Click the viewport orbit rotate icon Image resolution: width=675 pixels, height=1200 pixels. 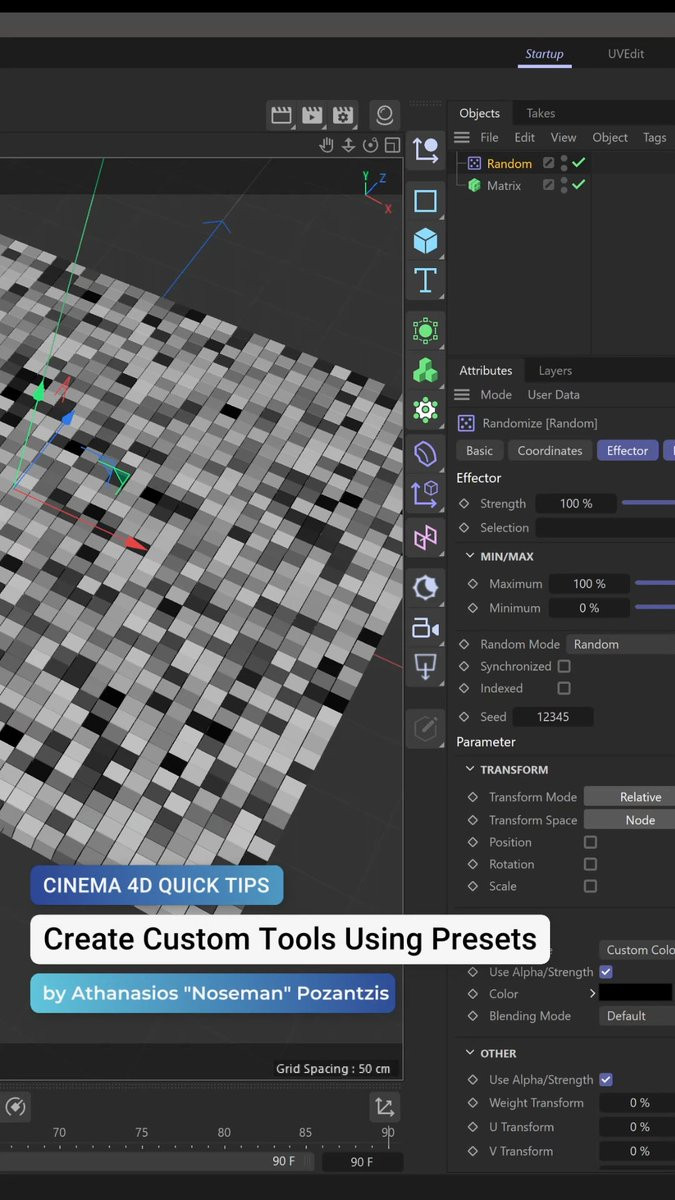(x=370, y=145)
